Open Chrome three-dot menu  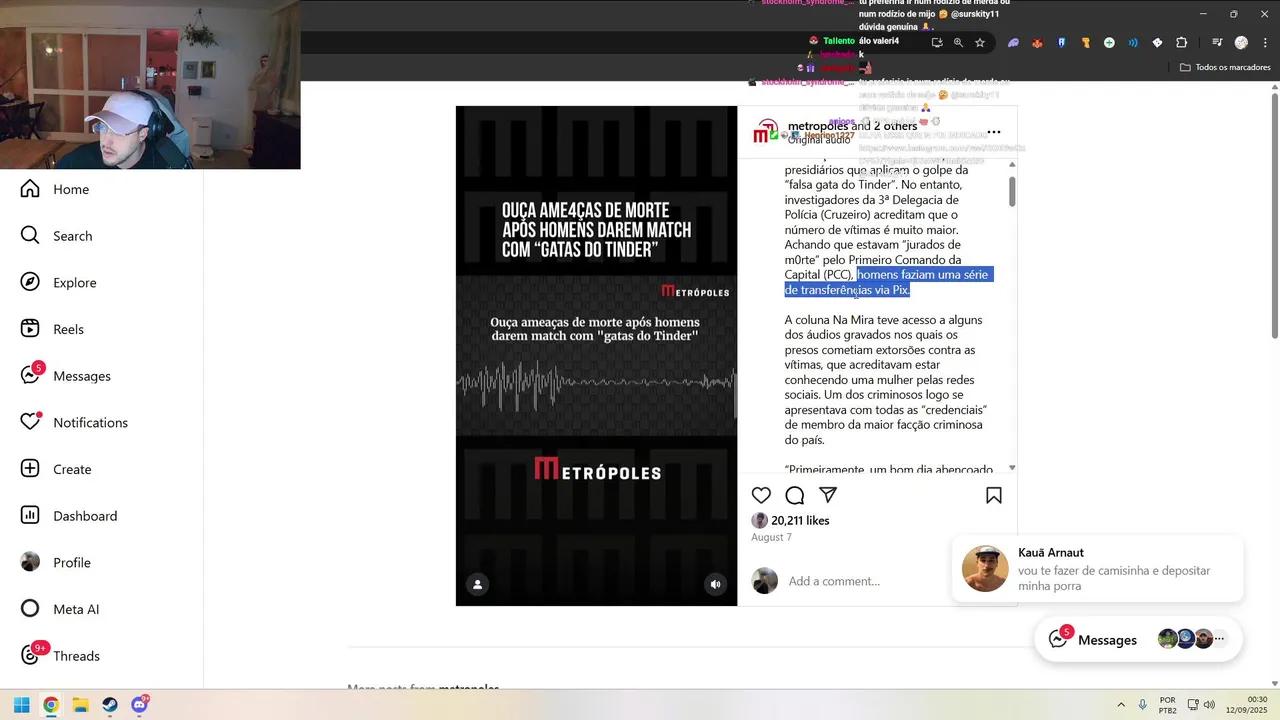click(x=1264, y=43)
